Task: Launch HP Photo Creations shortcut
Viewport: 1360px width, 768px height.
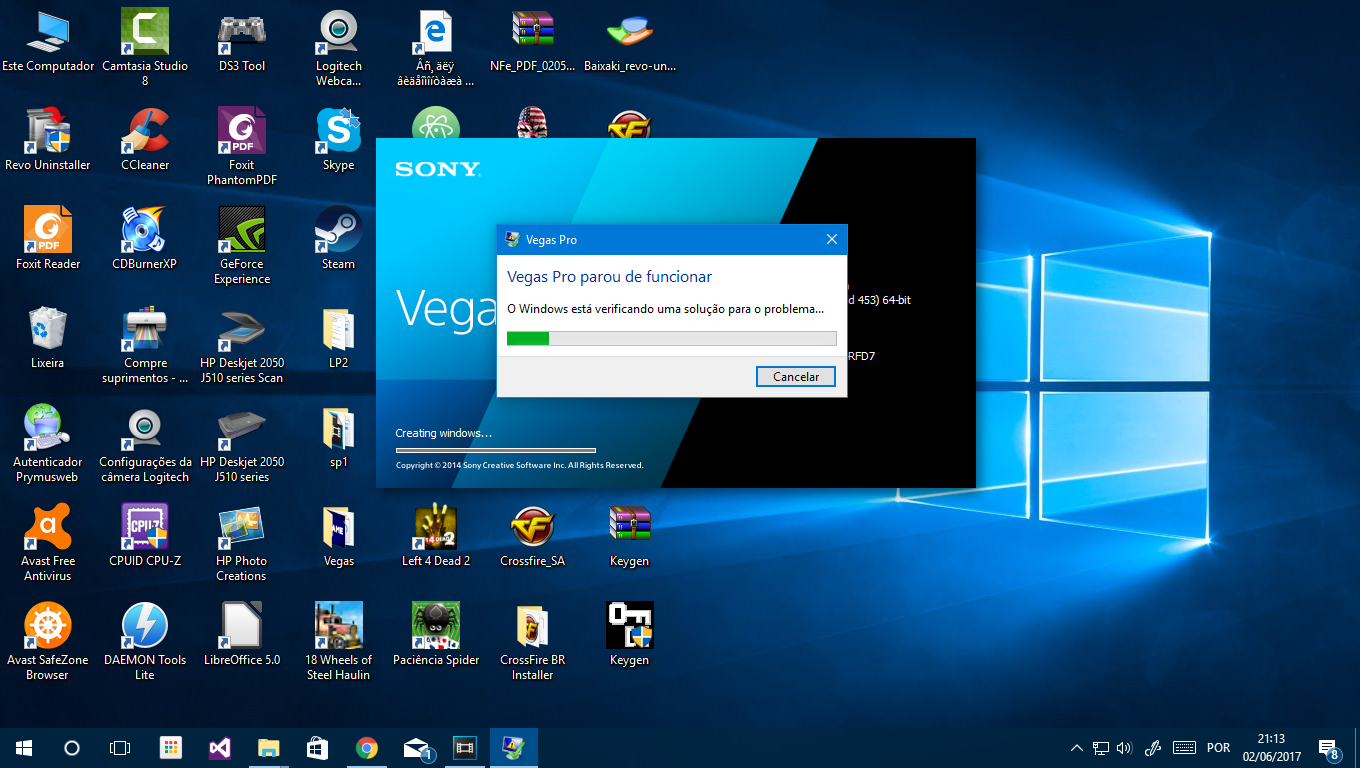Action: pyautogui.click(x=242, y=543)
